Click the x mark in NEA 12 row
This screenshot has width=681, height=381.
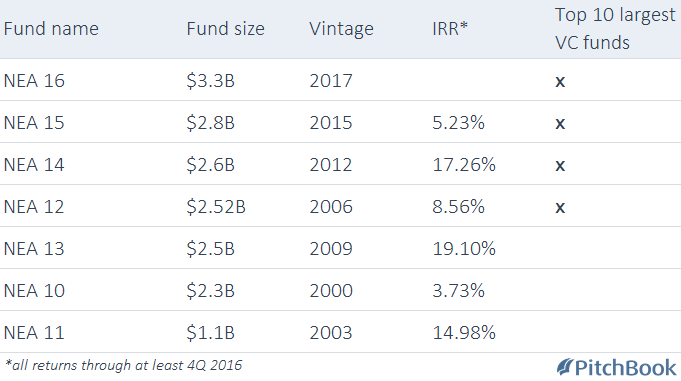pos(560,208)
